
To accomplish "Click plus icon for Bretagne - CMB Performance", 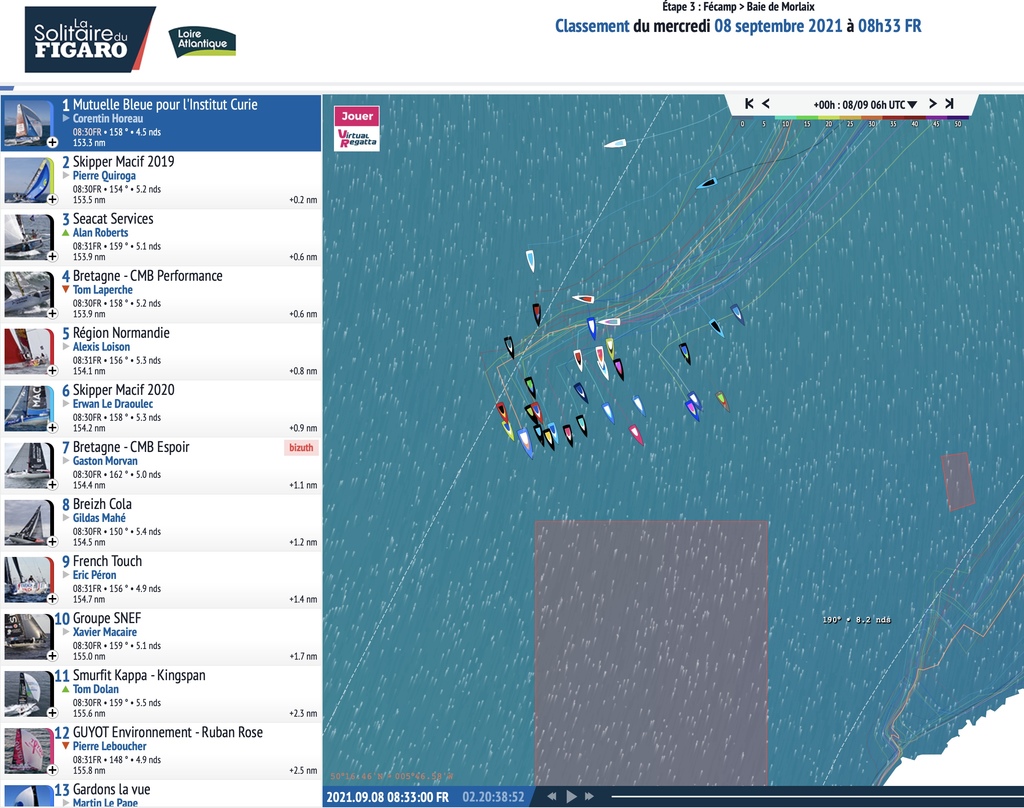I will click(52, 313).
